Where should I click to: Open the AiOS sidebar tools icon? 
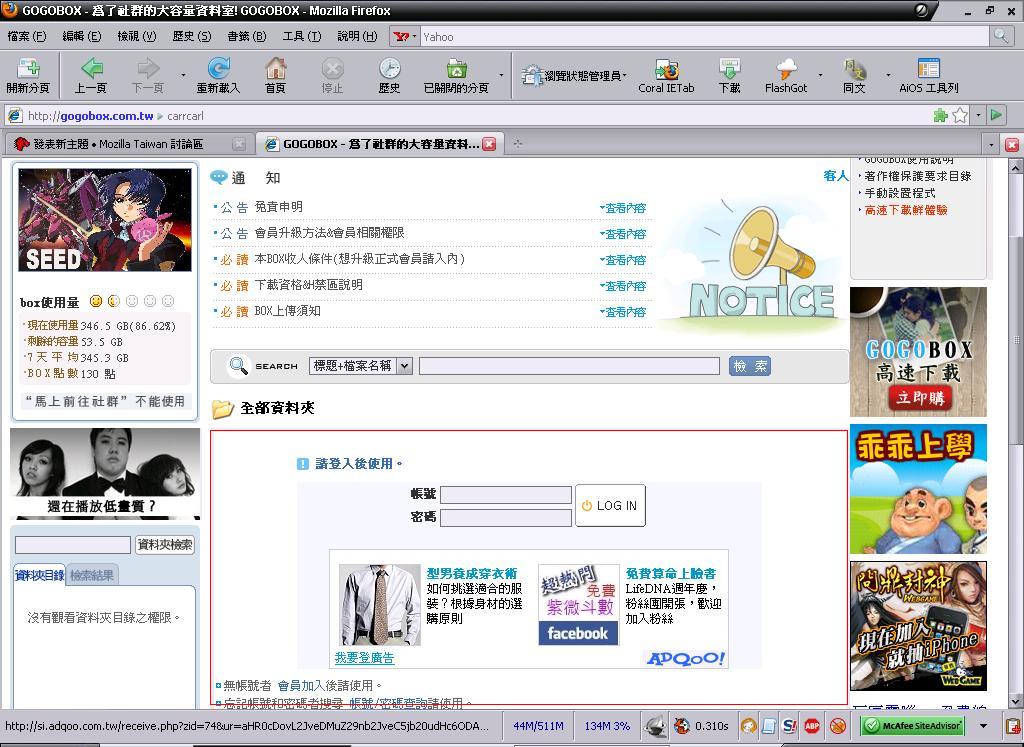tap(928, 68)
